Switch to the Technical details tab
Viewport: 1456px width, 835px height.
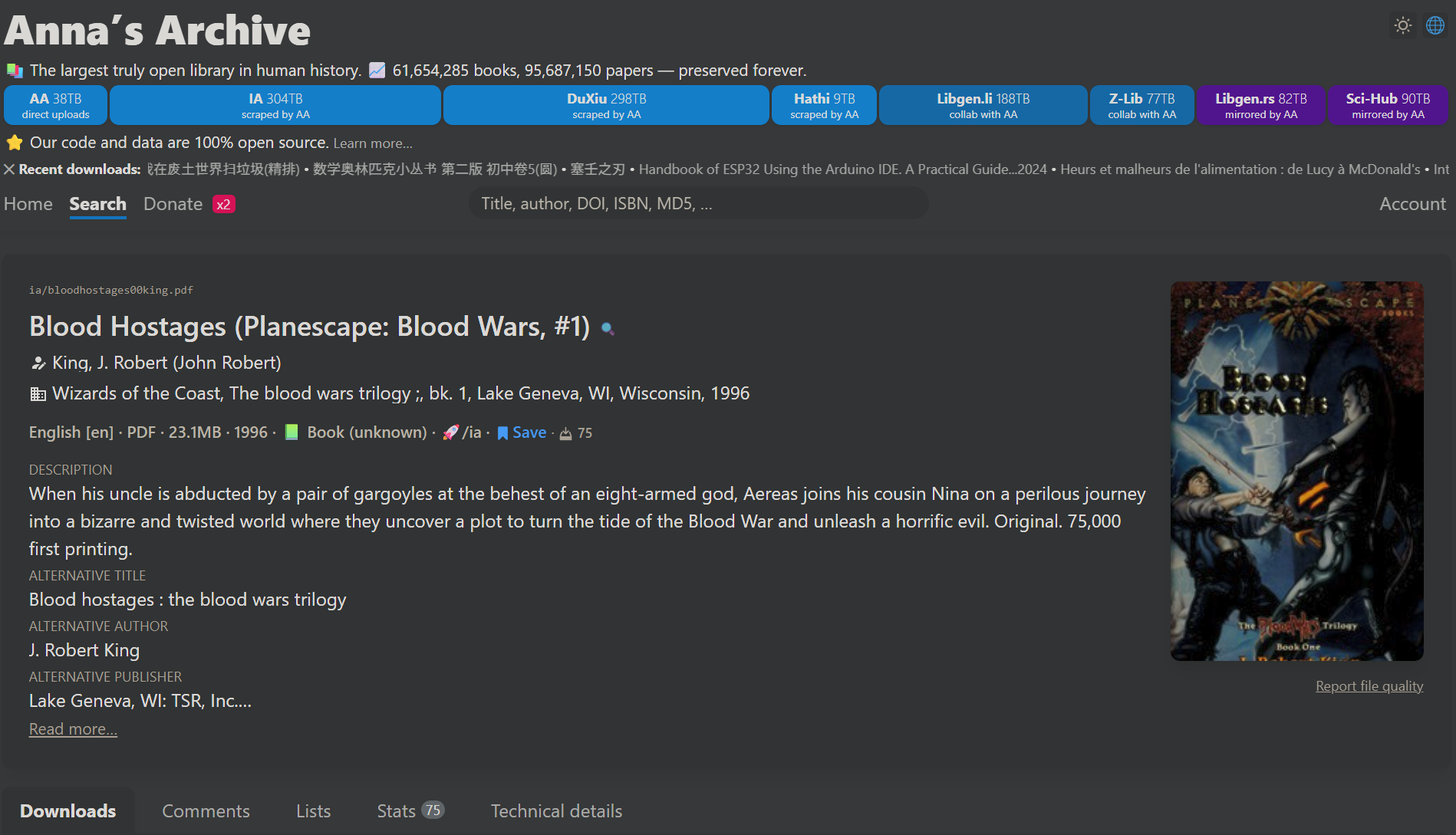tap(556, 811)
